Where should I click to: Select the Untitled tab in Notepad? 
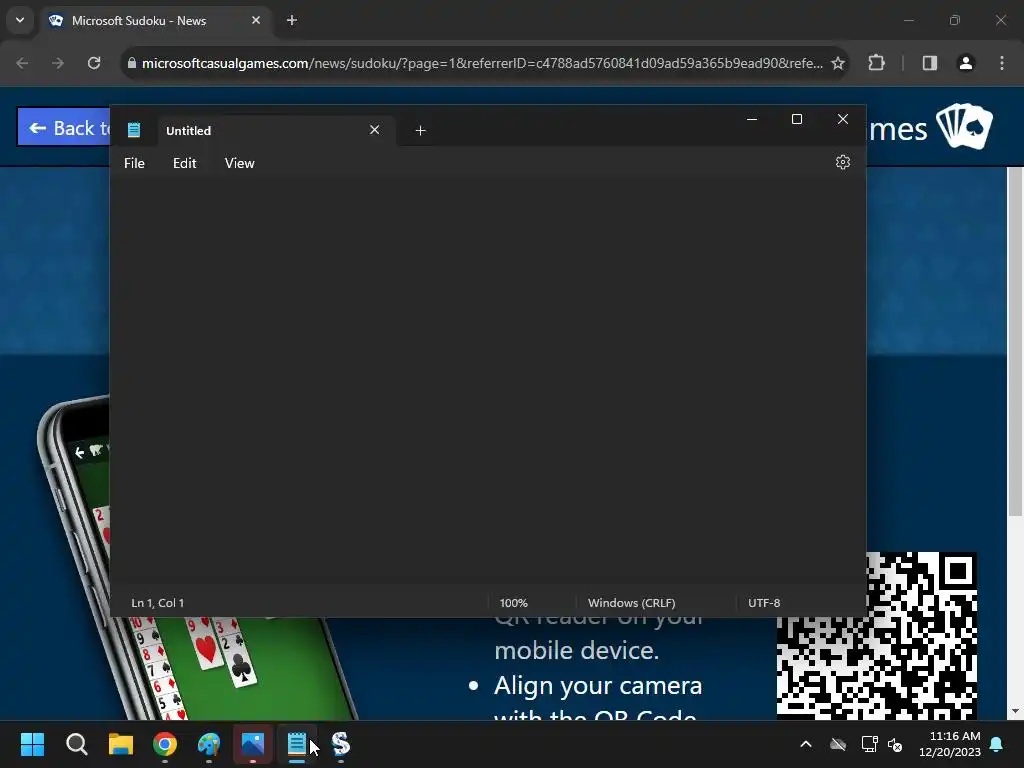(275, 131)
